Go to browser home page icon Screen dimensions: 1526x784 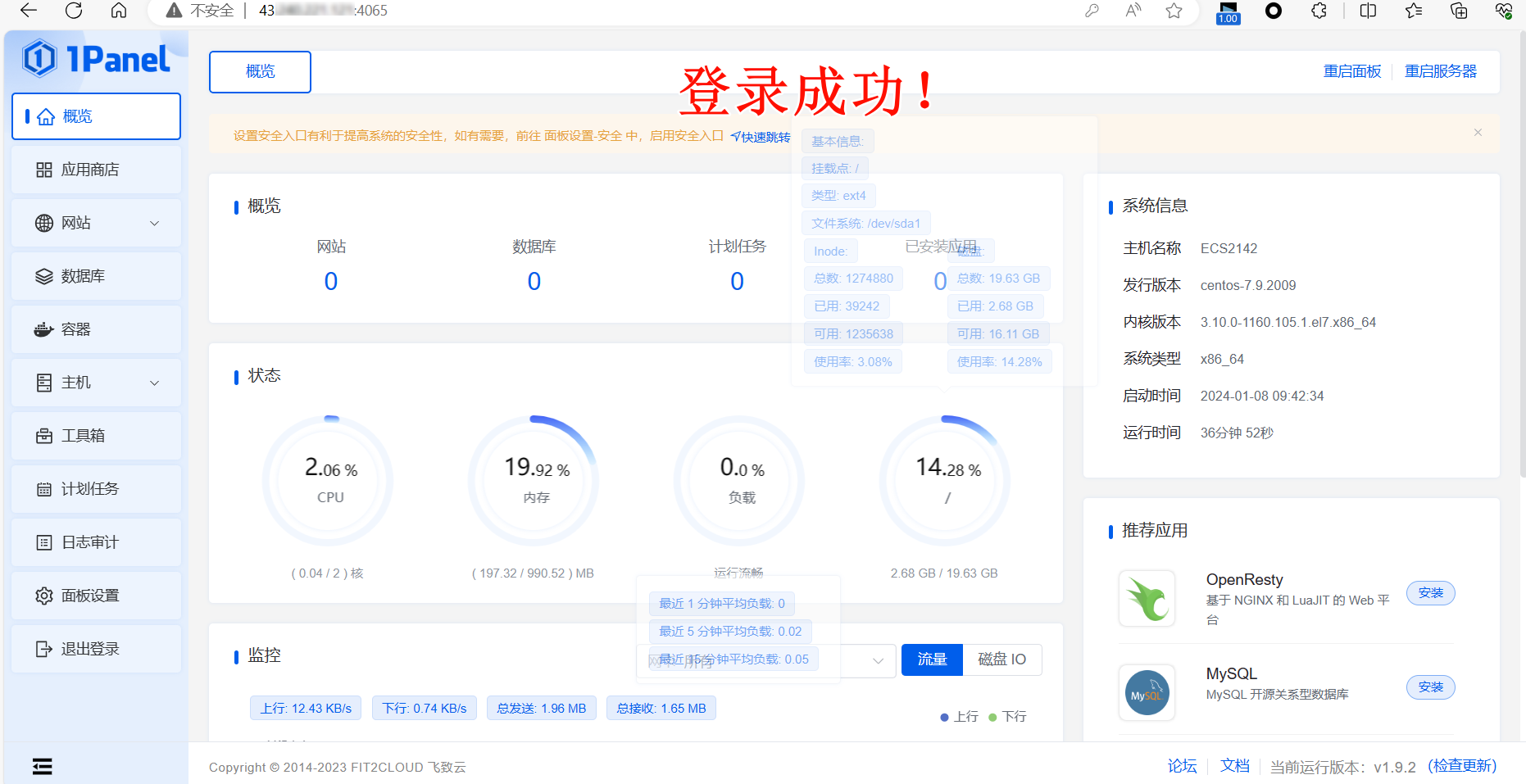point(119,11)
